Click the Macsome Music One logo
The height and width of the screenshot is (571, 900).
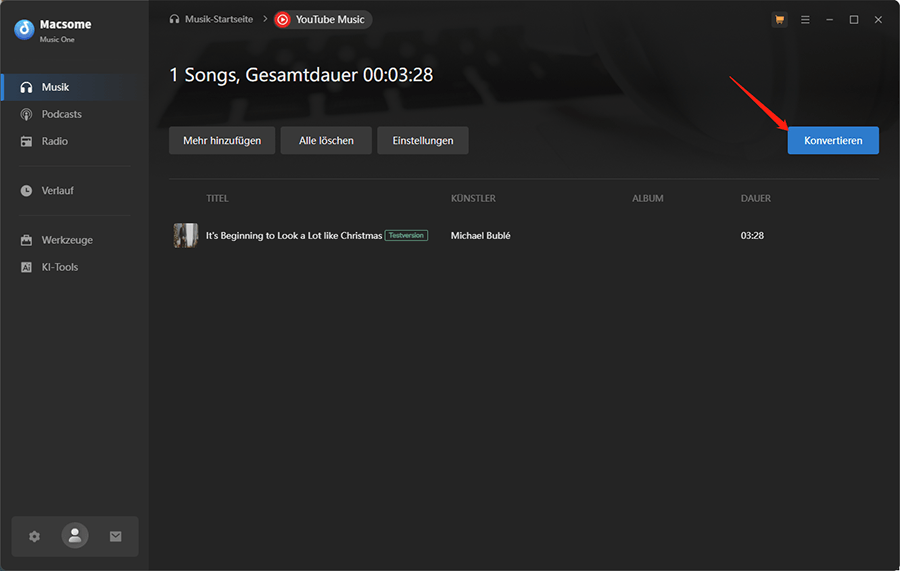pyautogui.click(x=24, y=29)
